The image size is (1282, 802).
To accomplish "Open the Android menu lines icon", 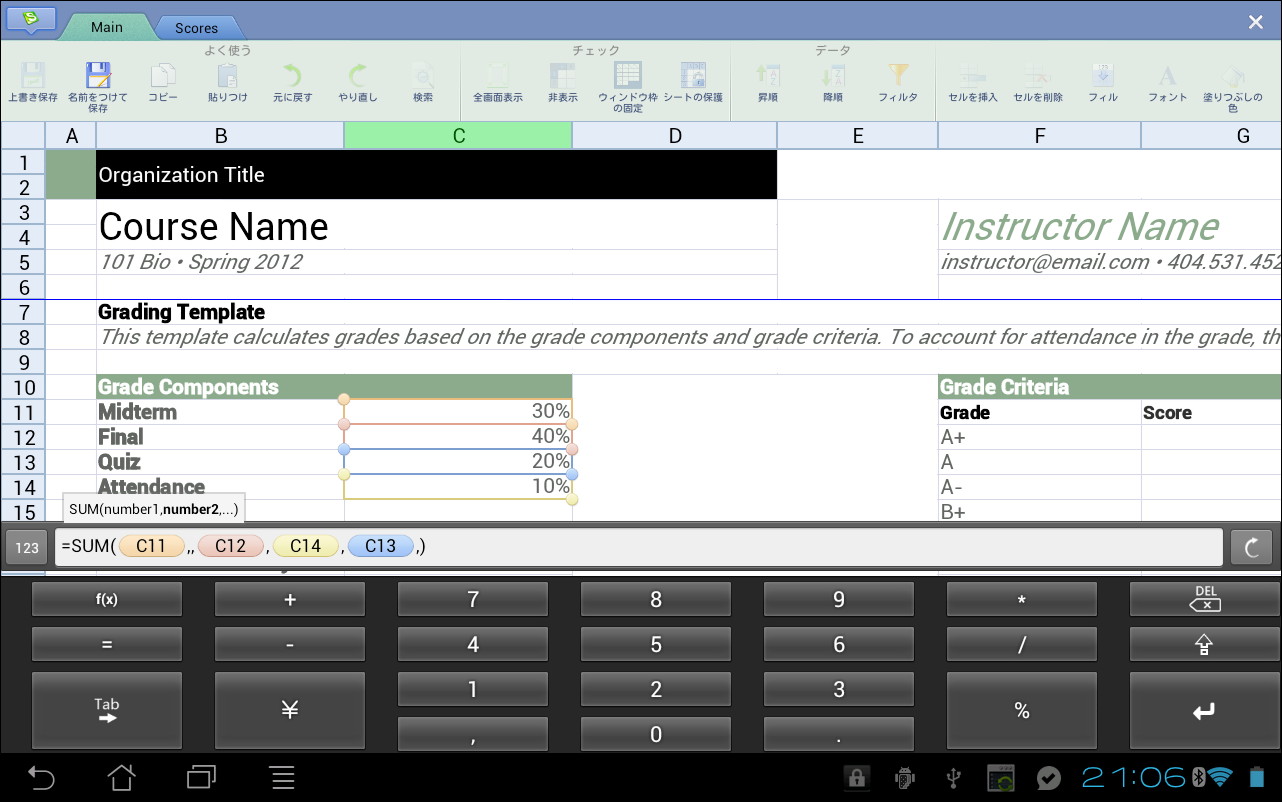I will (x=283, y=777).
